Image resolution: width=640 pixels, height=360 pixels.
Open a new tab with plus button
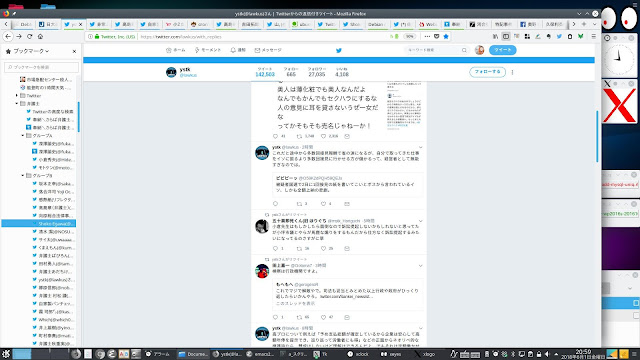pos(584,24)
